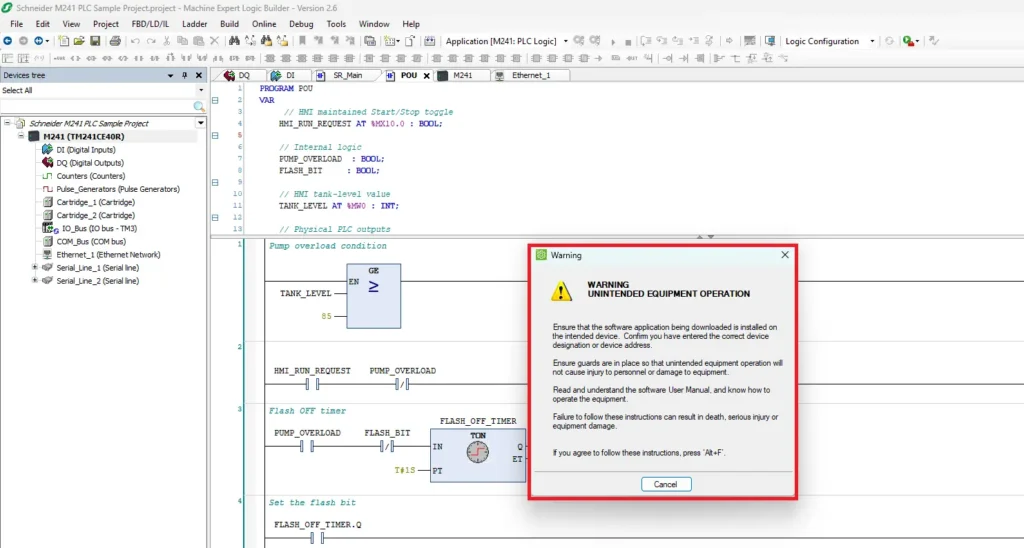Screen dimensions: 1024x548
Task: Select Cartridge_2 (Cartridge) tree item
Action: coord(95,215)
